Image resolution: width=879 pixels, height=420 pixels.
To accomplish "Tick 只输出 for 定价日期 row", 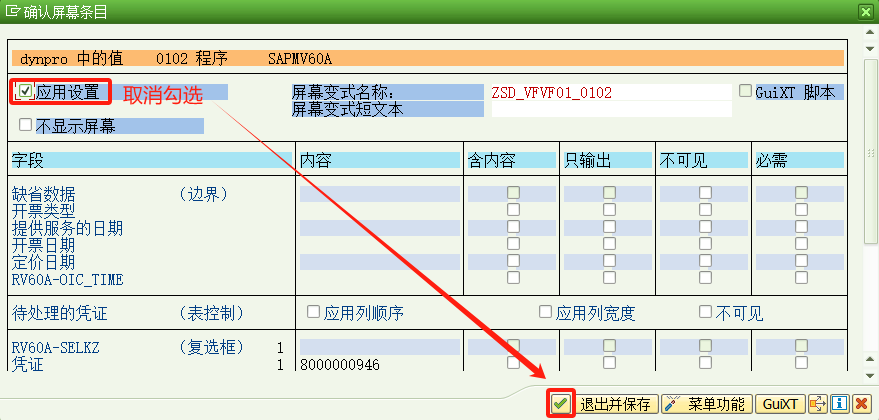I will pyautogui.click(x=609, y=261).
